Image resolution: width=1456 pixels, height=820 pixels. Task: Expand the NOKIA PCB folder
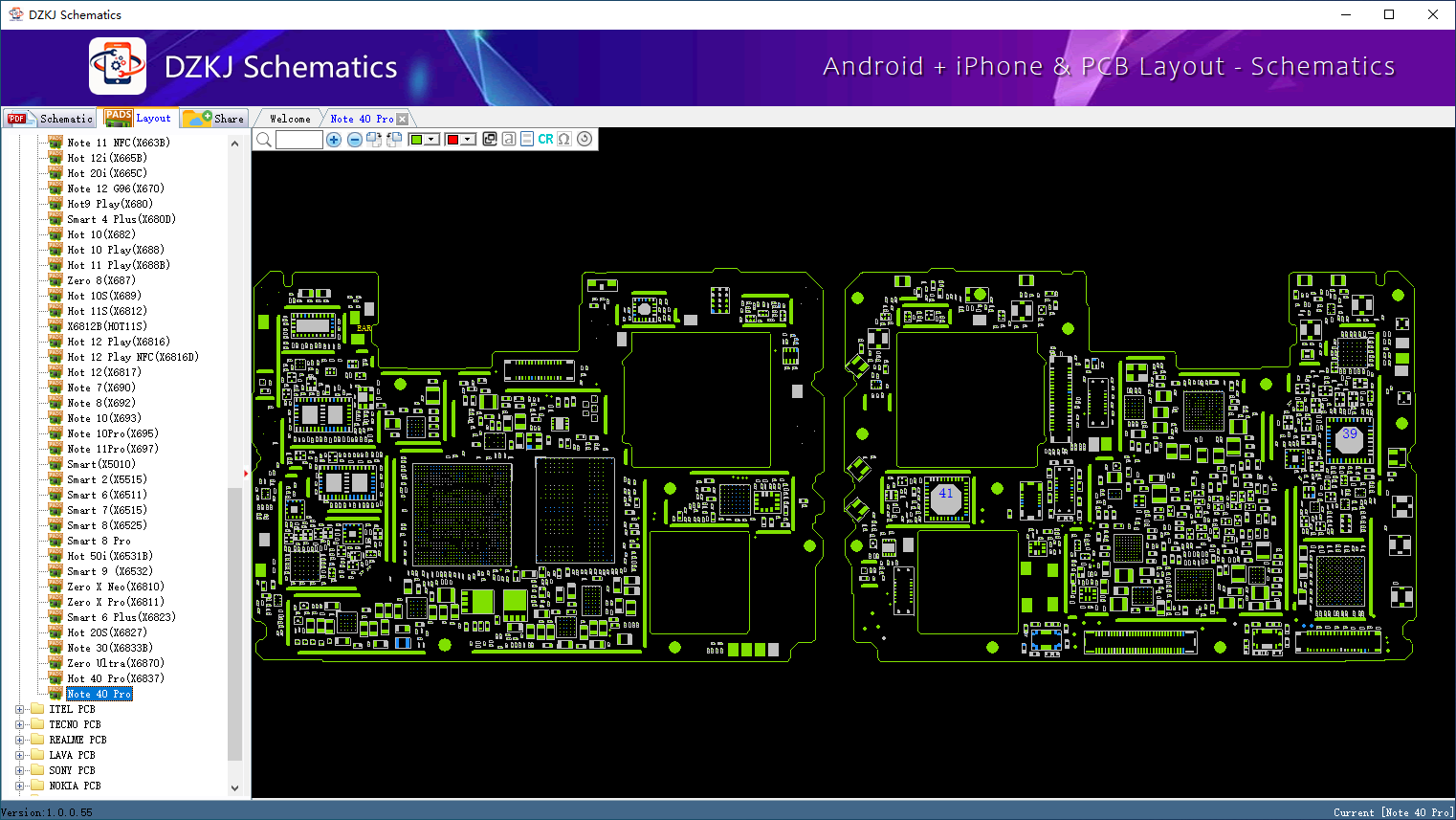[19, 786]
